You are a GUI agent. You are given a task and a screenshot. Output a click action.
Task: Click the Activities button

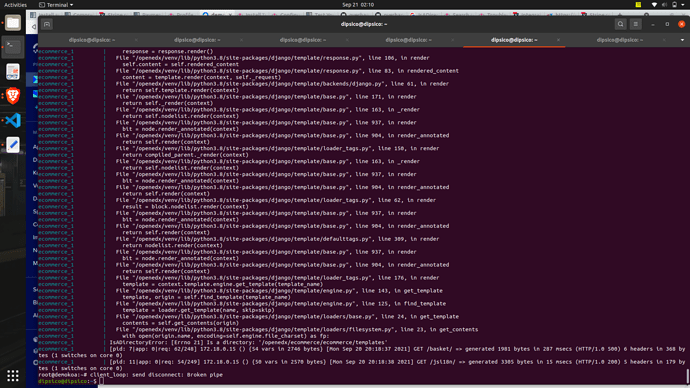tap(15, 5)
